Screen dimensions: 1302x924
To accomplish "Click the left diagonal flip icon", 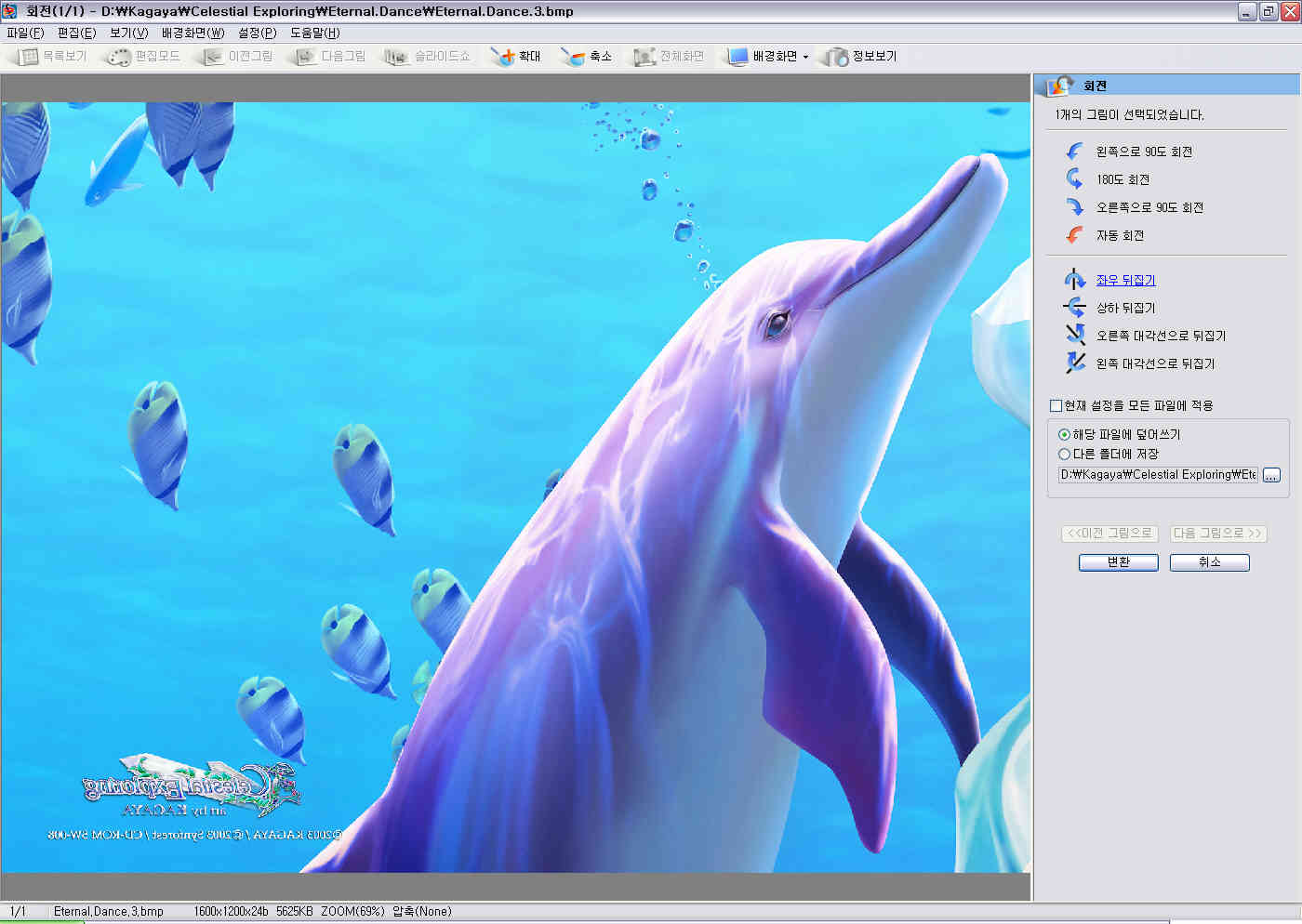I will 1075,363.
